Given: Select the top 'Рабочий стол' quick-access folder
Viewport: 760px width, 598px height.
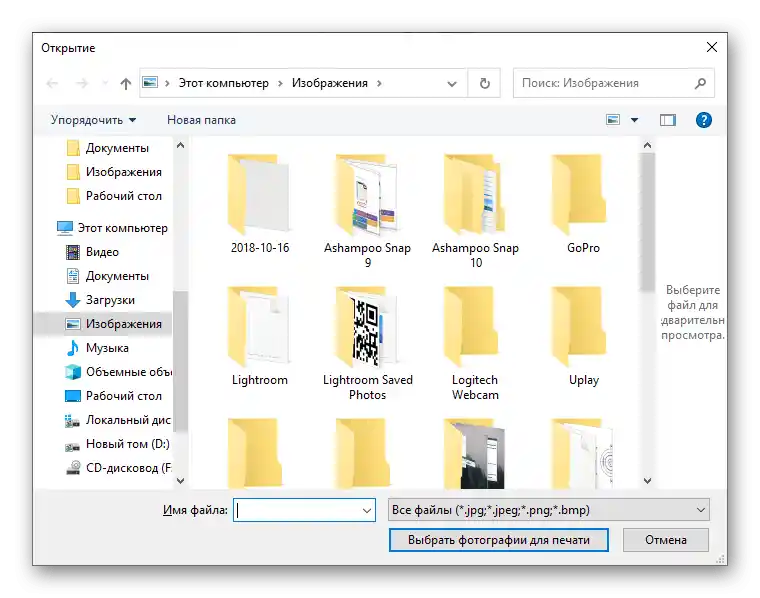Looking at the screenshot, I should (114, 196).
